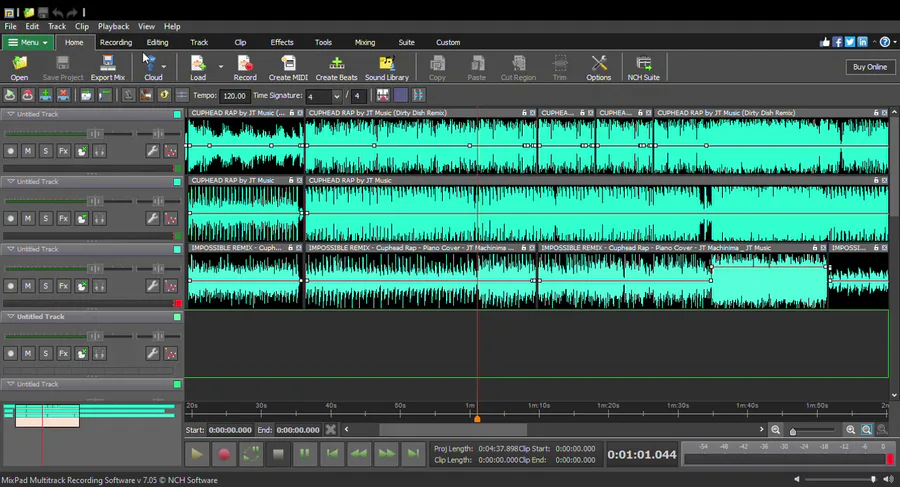This screenshot has width=900, height=487.
Task: Open the NCH Suite icon
Action: [643, 67]
